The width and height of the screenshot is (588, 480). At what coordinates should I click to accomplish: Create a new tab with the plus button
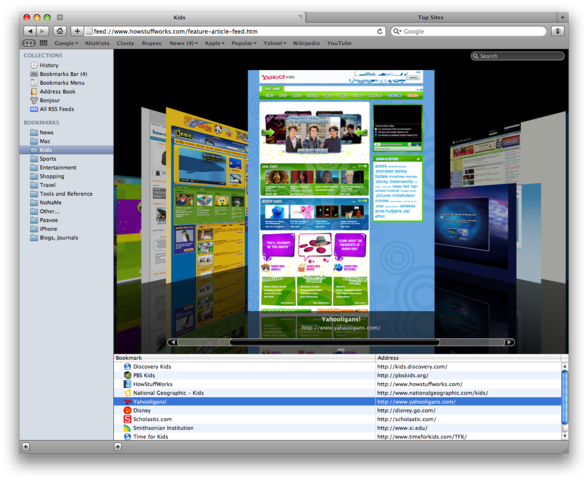(x=562, y=17)
